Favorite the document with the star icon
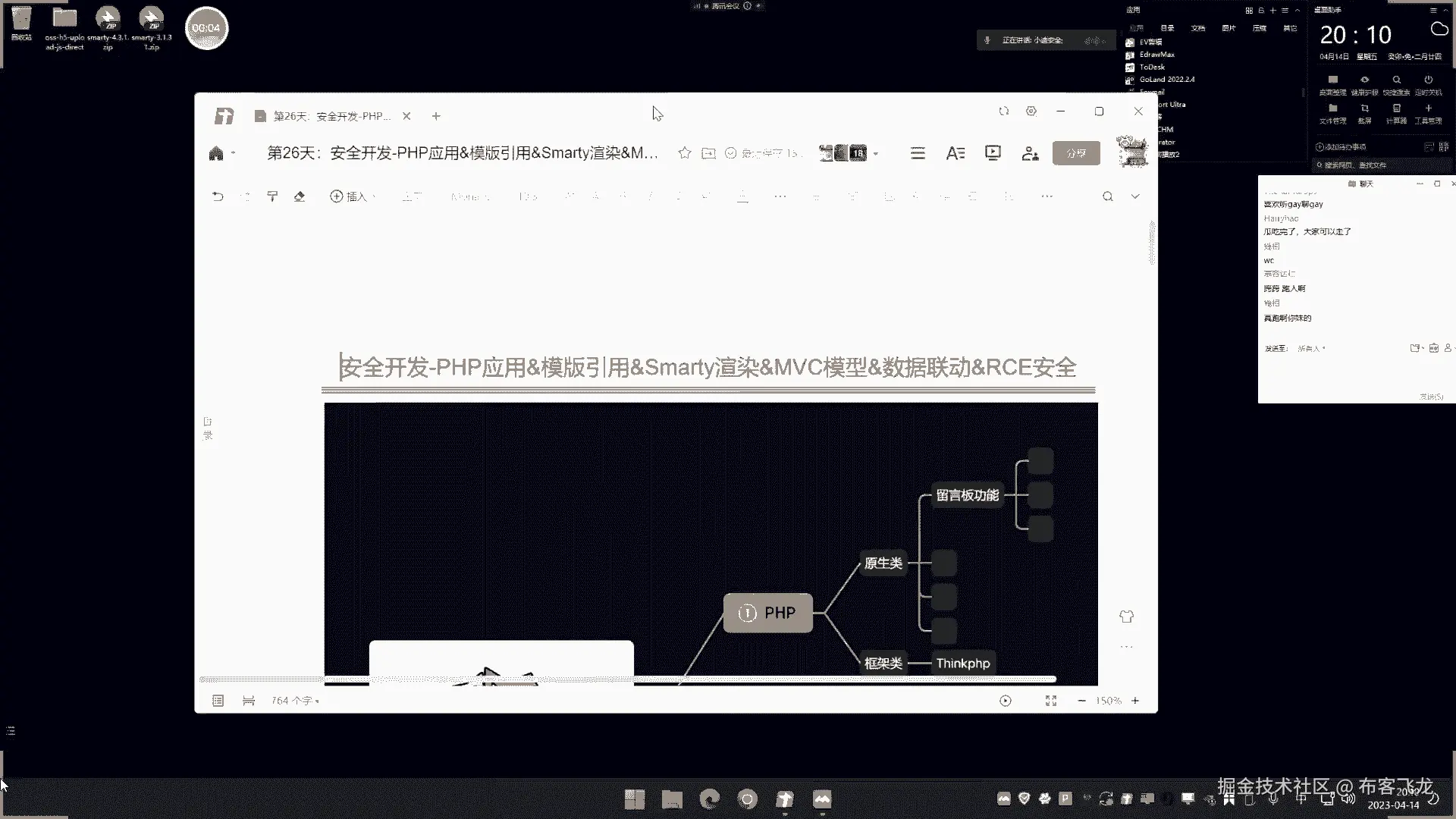 pyautogui.click(x=685, y=153)
